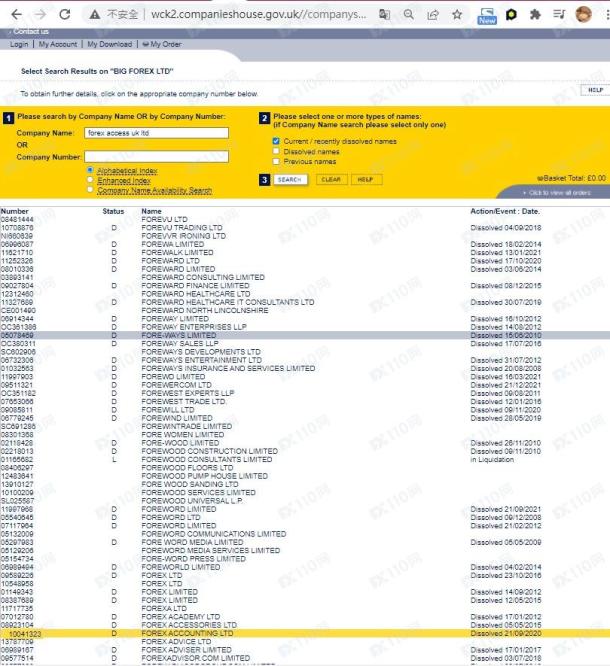Open number for FOREWOOD CONSULTANTS LIMITED
Screen dimensions: 610x666
[17, 460]
